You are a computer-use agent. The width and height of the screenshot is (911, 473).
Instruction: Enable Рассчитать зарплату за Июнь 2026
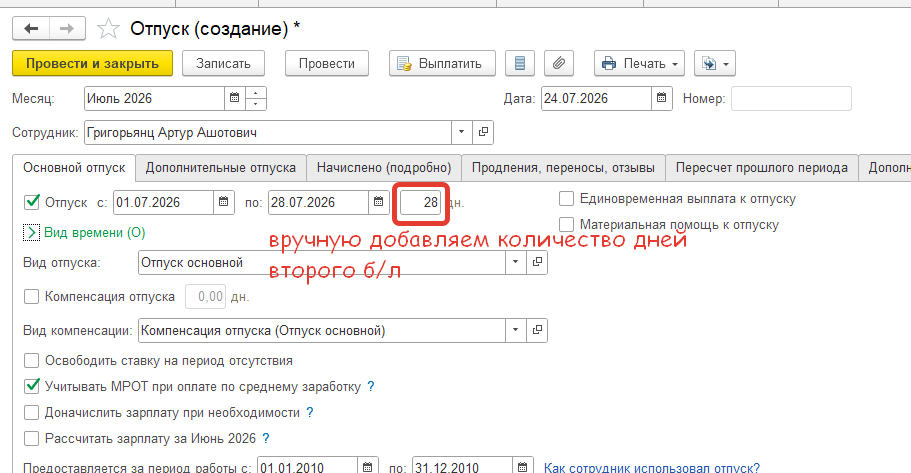click(31, 438)
